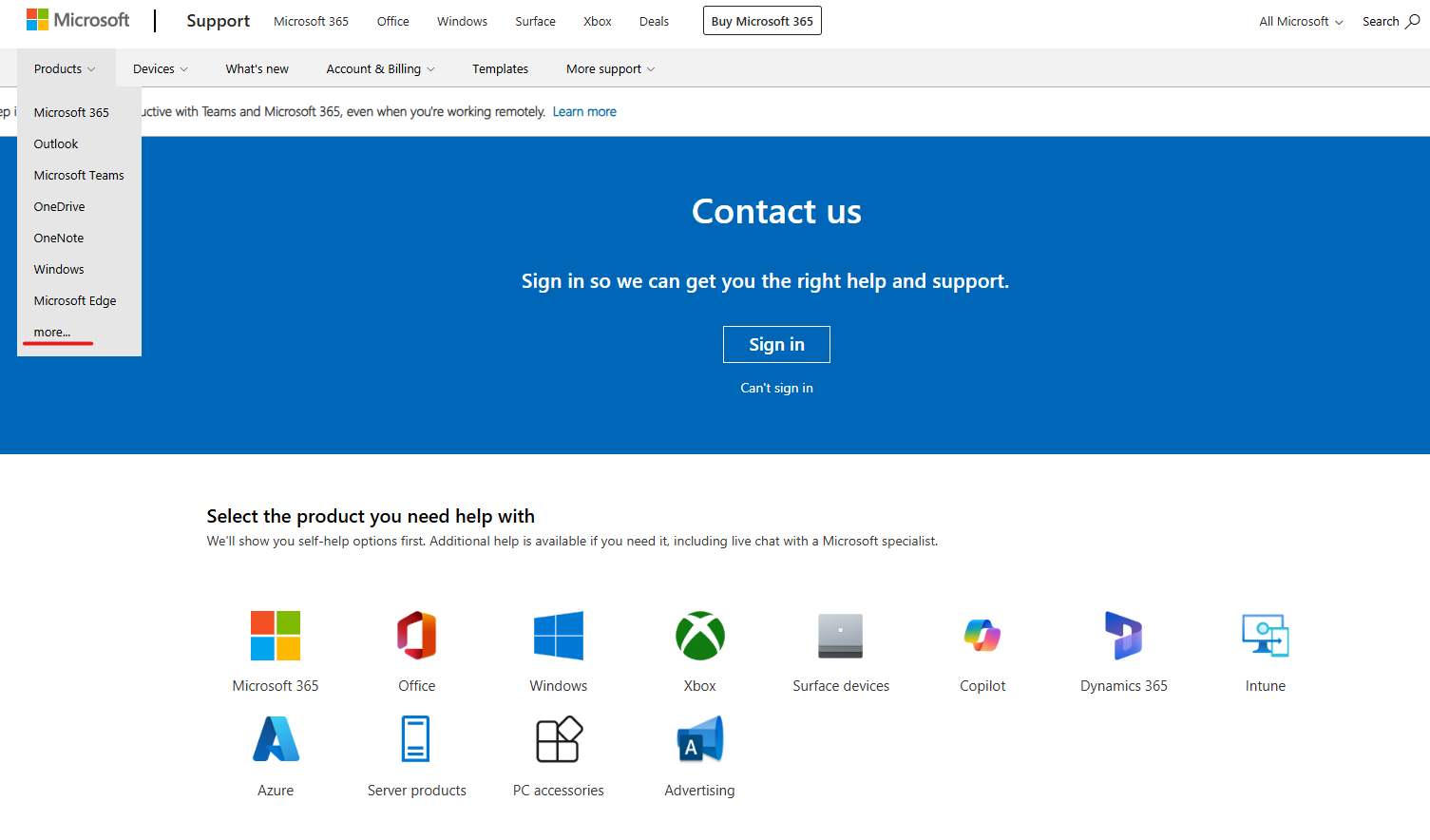Choose the Server products icon
The width and height of the screenshot is (1430, 840).
(416, 739)
